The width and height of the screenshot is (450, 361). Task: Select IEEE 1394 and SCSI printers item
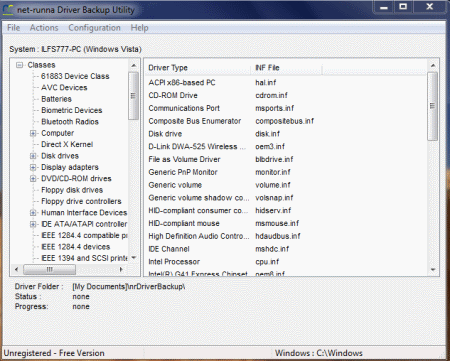tap(84, 258)
